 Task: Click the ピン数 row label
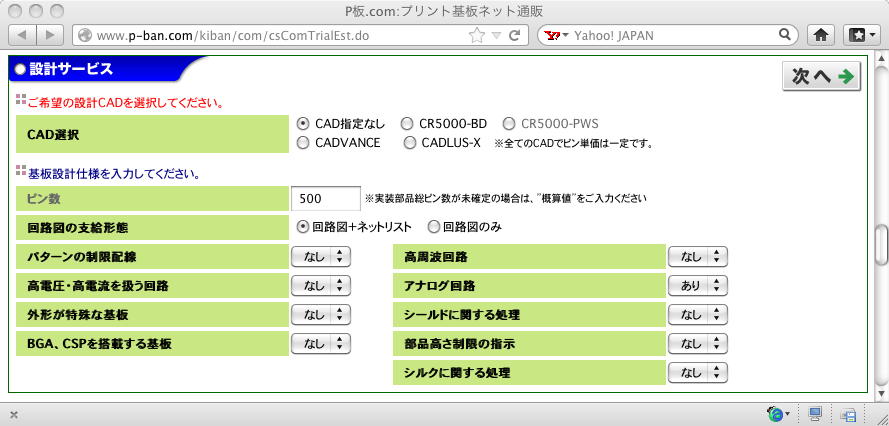153,199
